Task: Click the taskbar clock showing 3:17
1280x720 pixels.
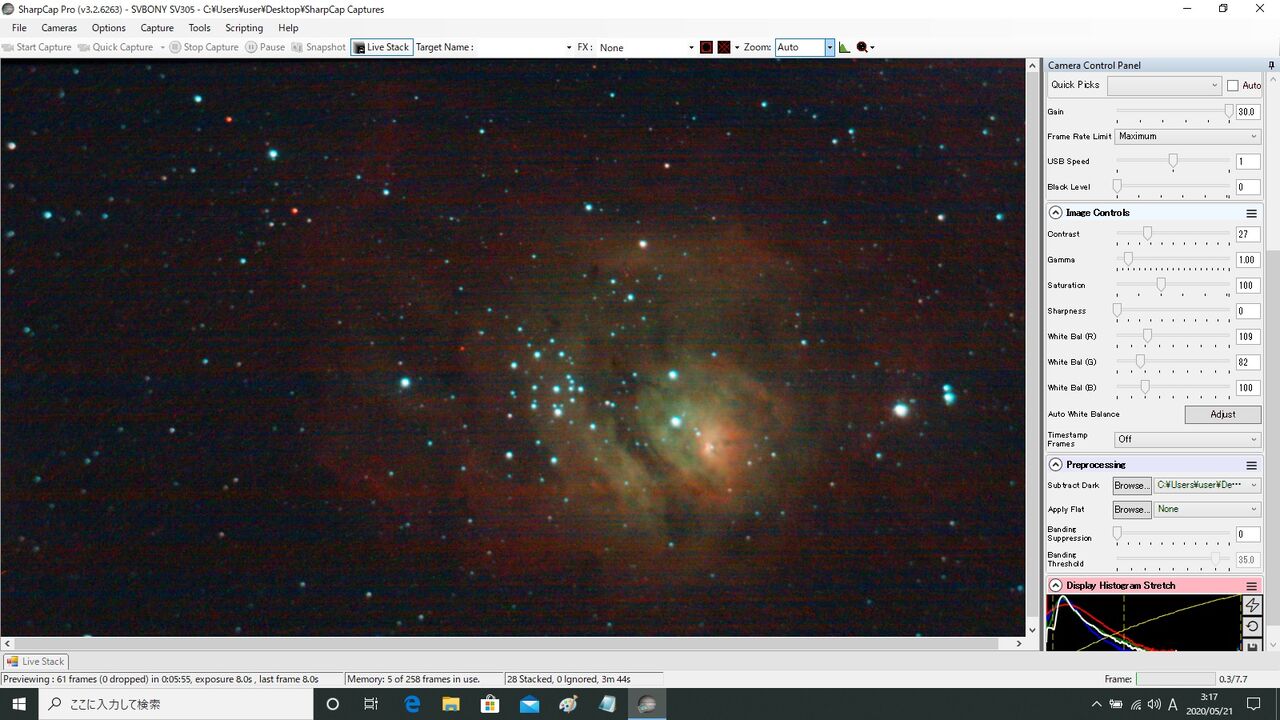Action: 1209,704
